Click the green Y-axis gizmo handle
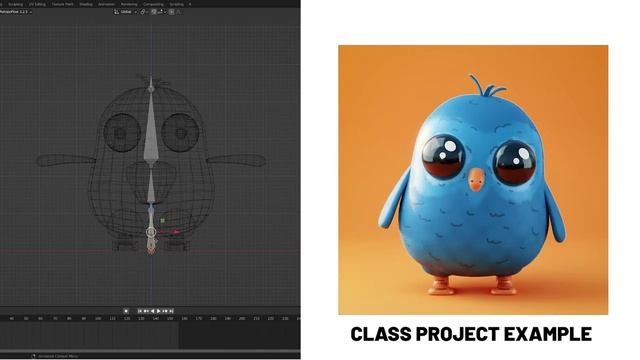Viewport: 640px width, 360px height. (162, 220)
